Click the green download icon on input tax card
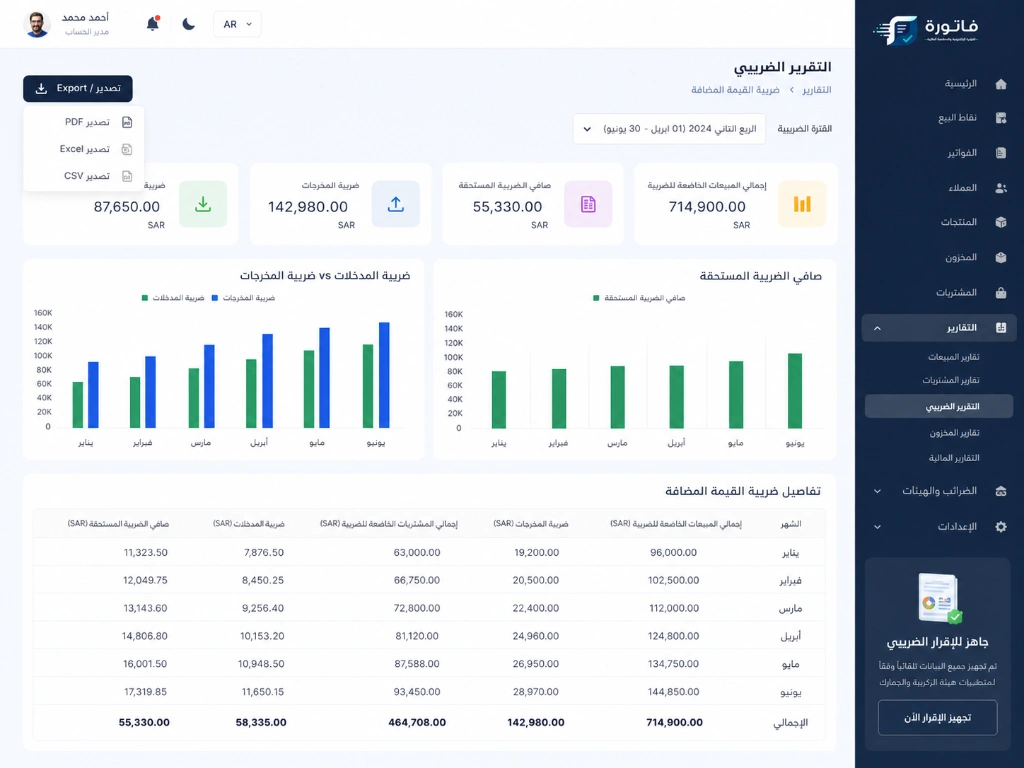Image resolution: width=1024 pixels, height=768 pixels. (x=203, y=204)
